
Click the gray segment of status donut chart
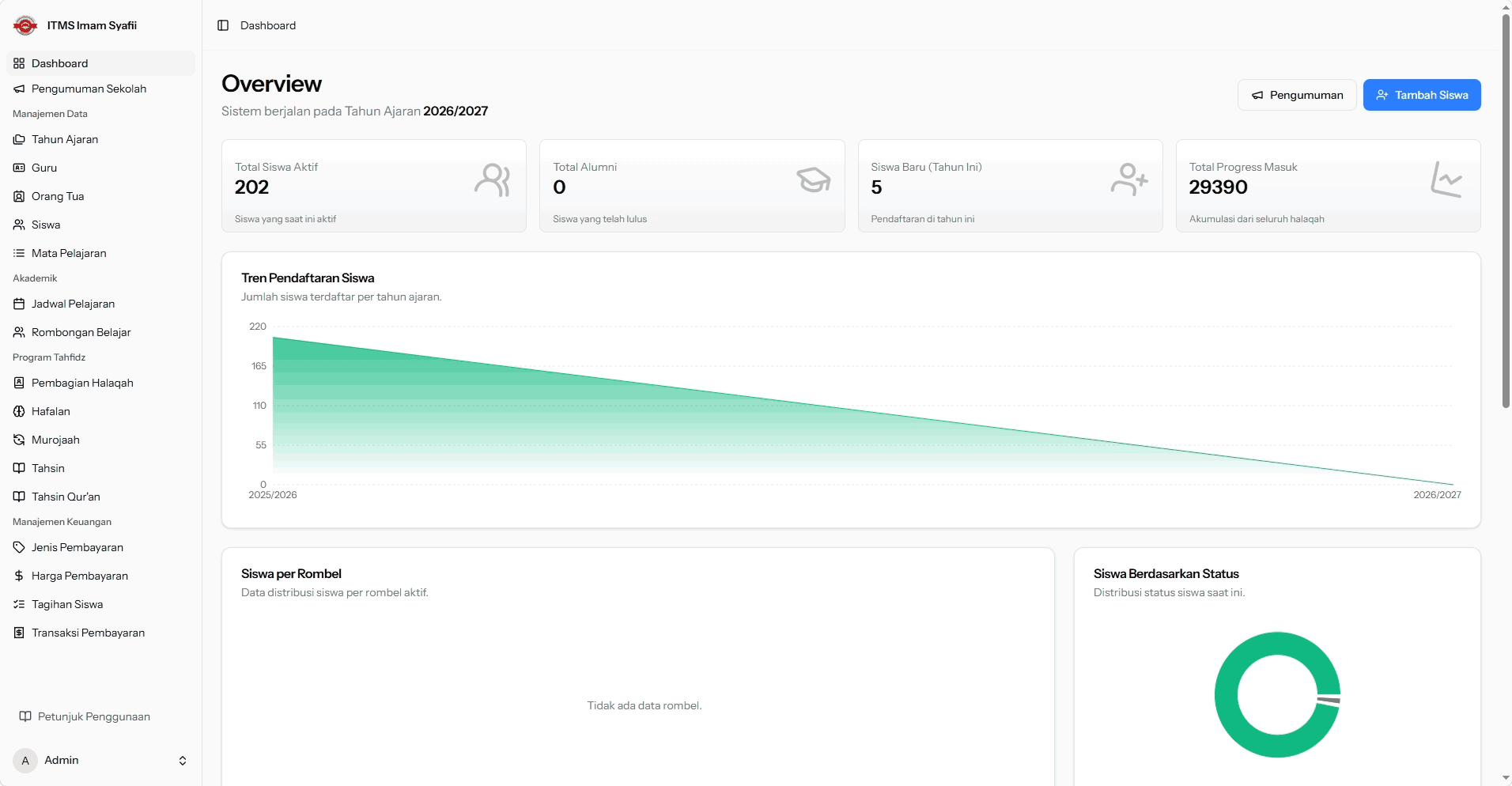pos(1329,700)
